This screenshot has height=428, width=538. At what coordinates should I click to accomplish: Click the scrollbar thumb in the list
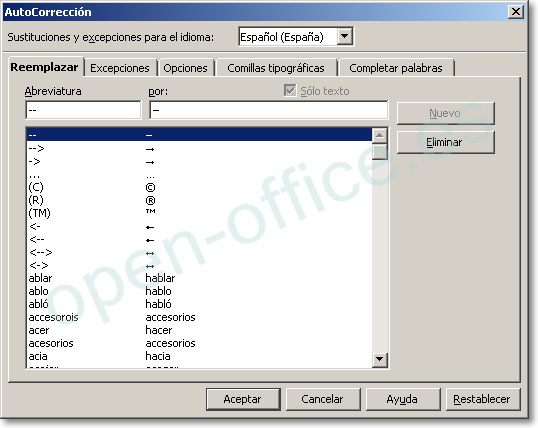(379, 152)
